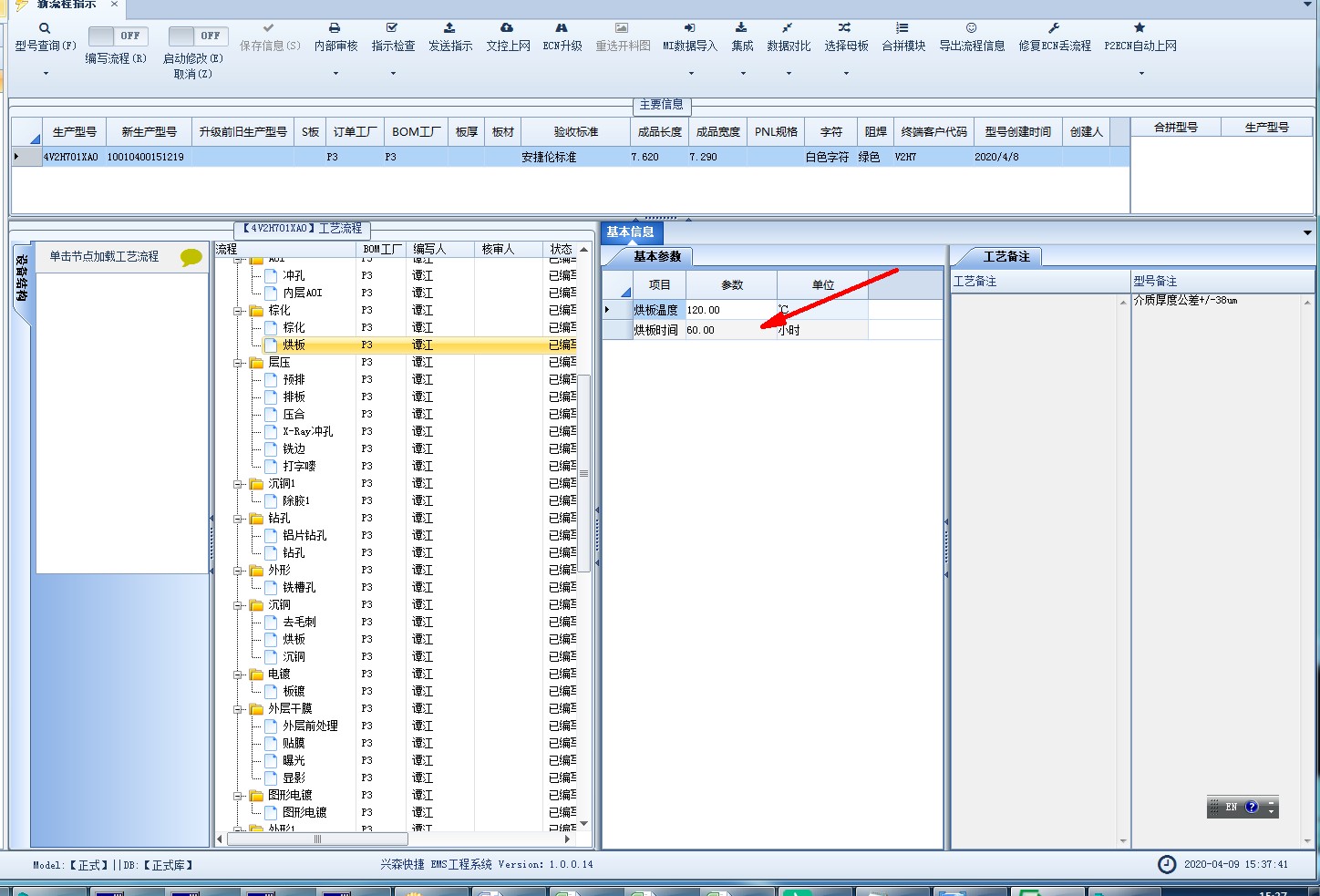Viewport: 1320px width, 896px height.
Task: Click the 型号查询 magnifier icon
Action: point(45,28)
